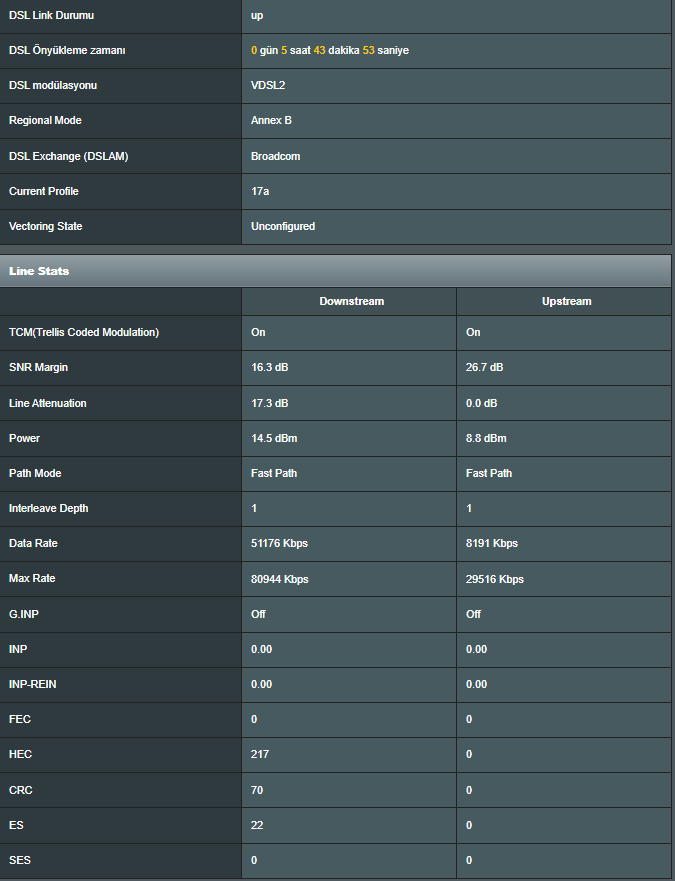Click the Unconfigured vectoring state value

point(283,226)
